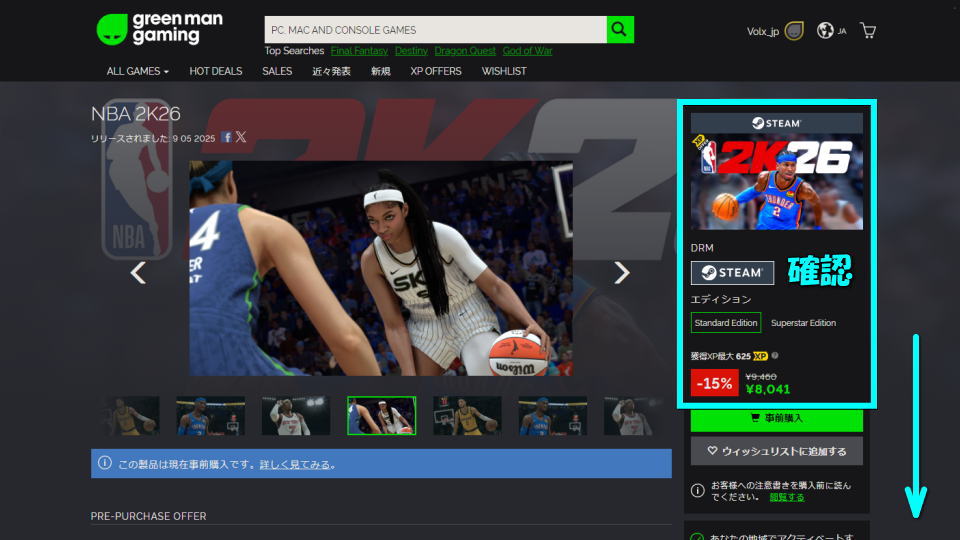Click the green 事前購入 pre-purchase button

776,419
